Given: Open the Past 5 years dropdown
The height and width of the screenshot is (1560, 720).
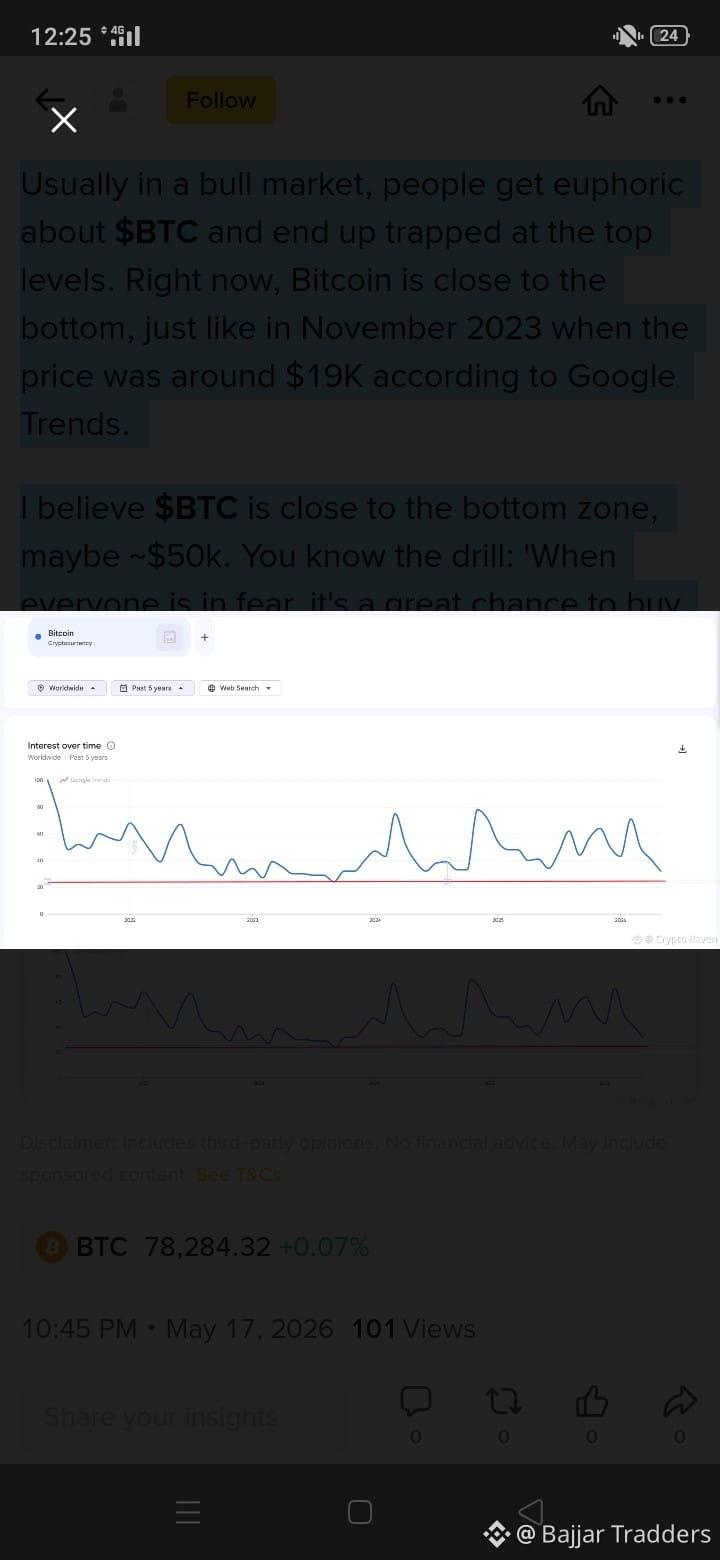Looking at the screenshot, I should (x=152, y=688).
